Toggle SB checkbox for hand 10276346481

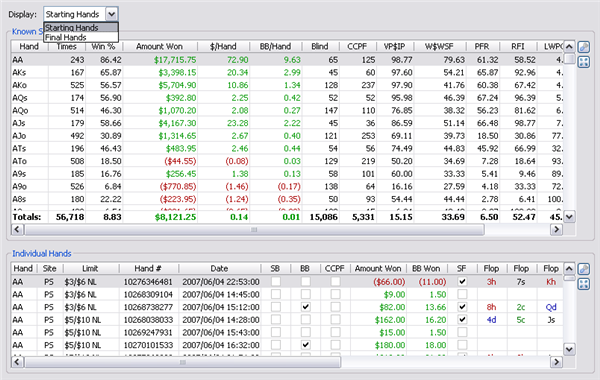click(x=276, y=282)
